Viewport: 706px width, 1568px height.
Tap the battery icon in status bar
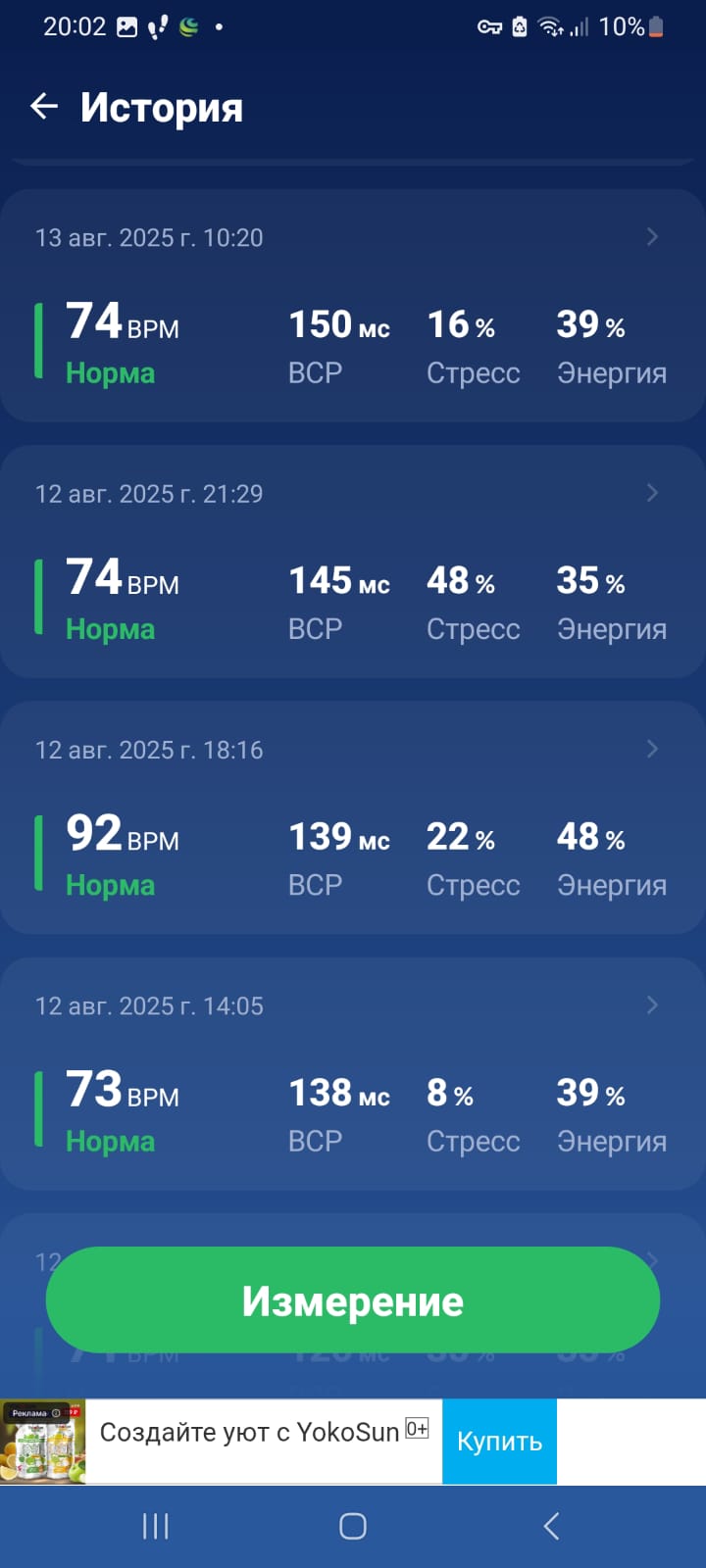point(656,27)
